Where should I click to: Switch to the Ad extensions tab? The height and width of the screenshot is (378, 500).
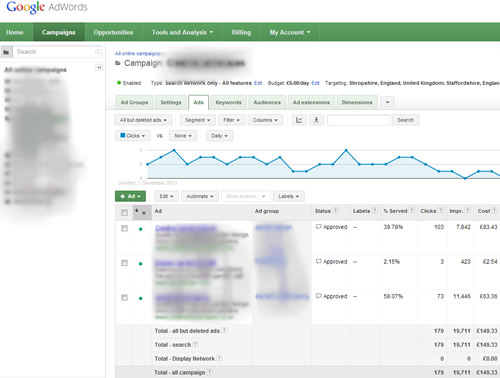[x=311, y=102]
